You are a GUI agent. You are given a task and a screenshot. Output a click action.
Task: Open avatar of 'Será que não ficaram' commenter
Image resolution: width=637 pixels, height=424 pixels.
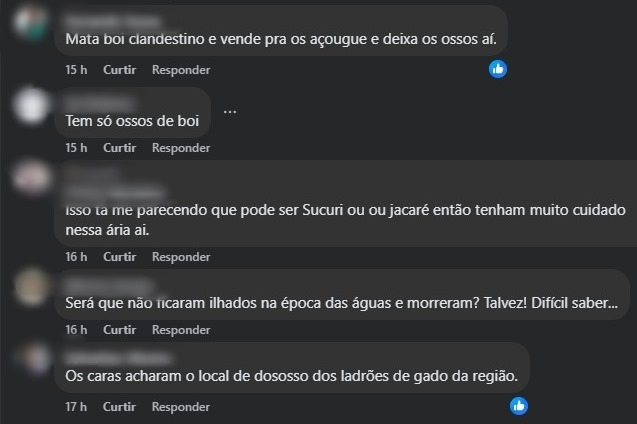pos(33,282)
